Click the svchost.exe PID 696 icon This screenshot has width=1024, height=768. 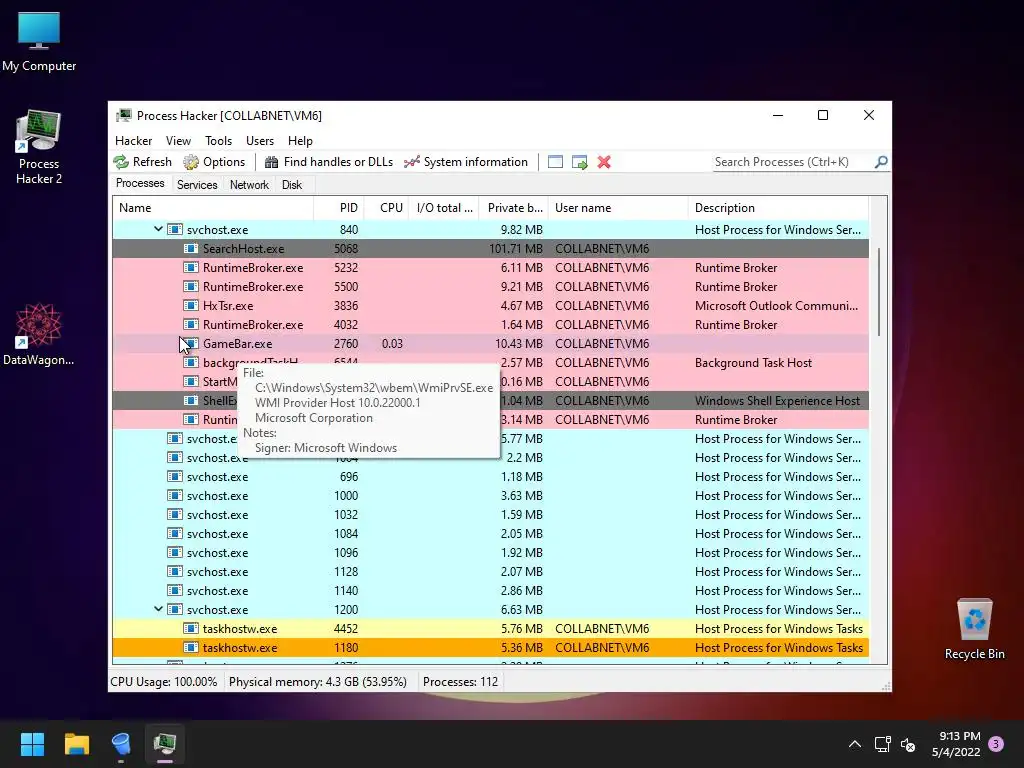pos(174,476)
